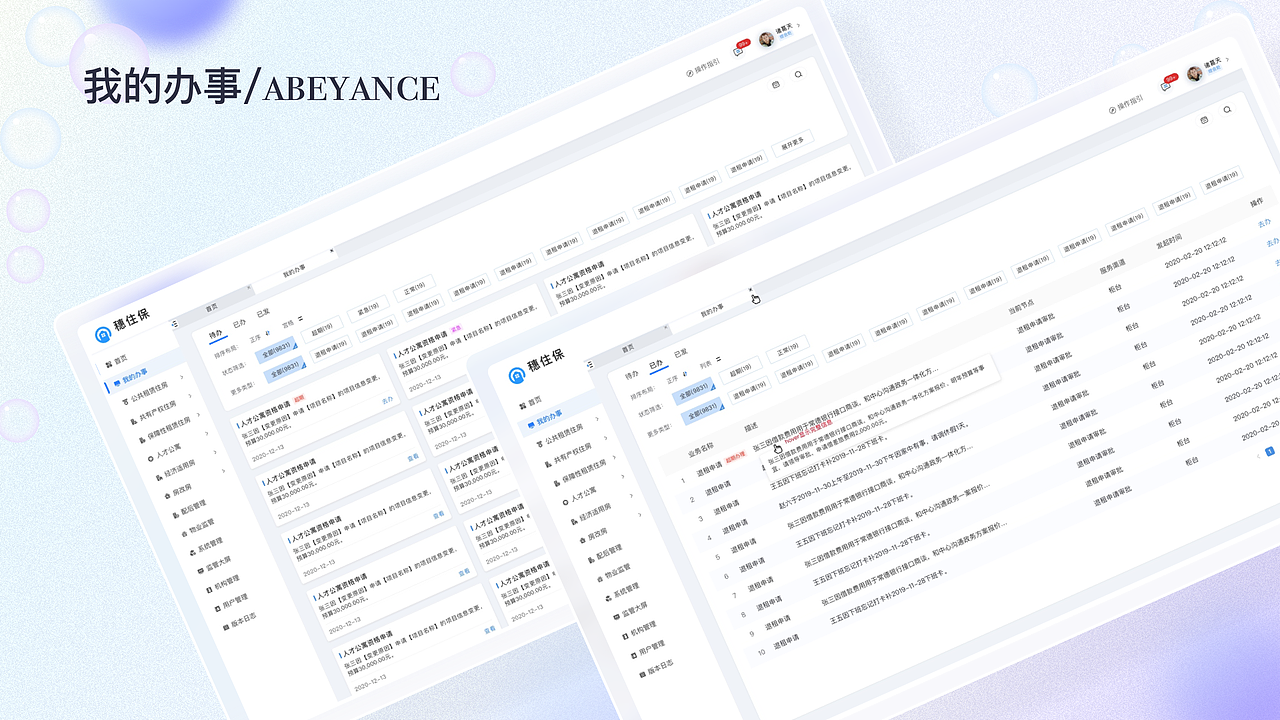This screenshot has height=720, width=1280.
Task: Switch to 待办 tab in front window
Action: point(631,376)
